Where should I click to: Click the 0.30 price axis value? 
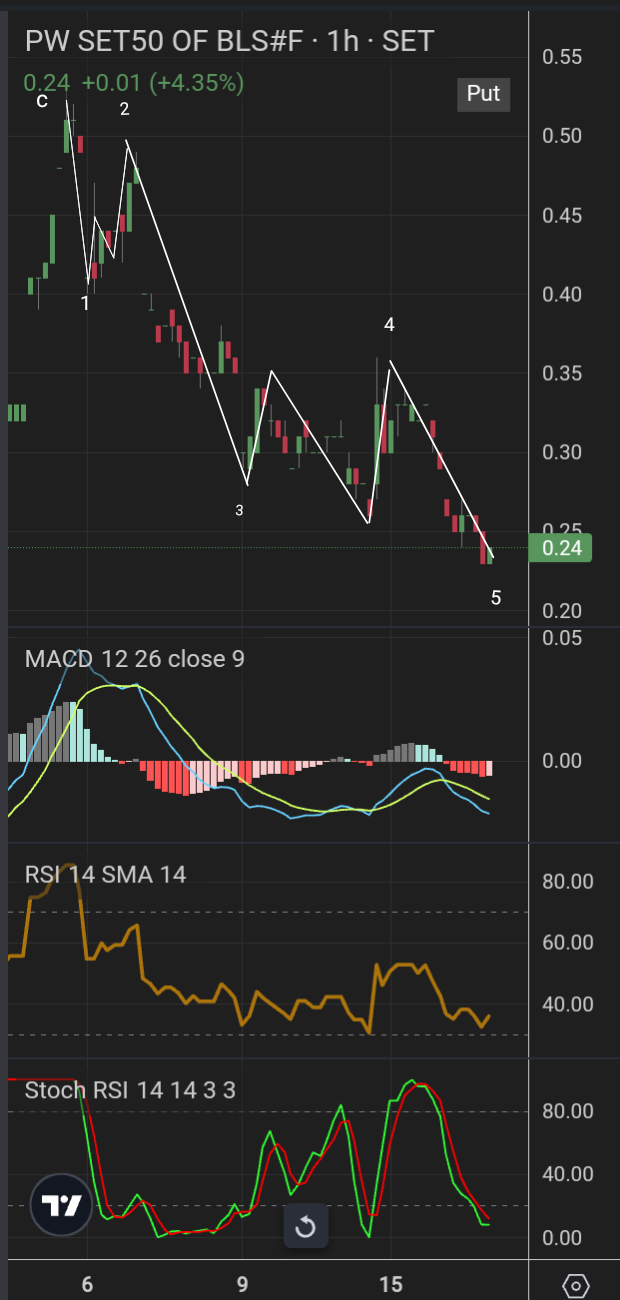tap(562, 452)
